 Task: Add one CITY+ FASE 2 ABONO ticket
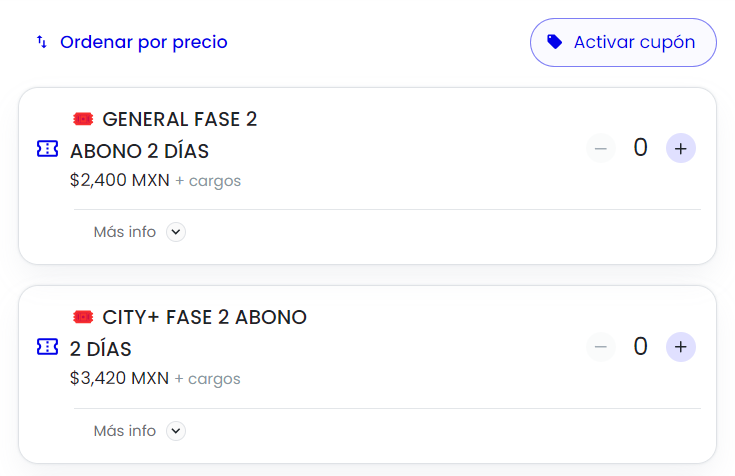[x=681, y=347]
